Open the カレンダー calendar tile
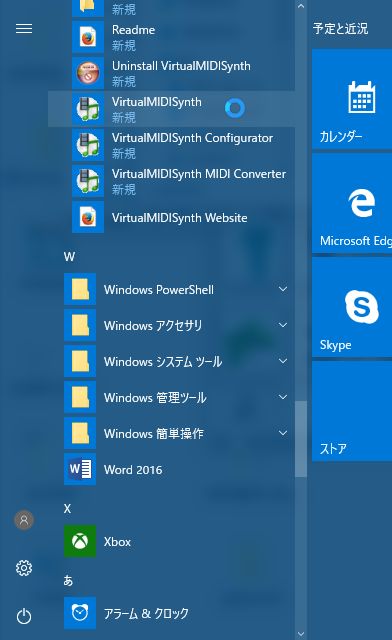392x640 pixels. pyautogui.click(x=352, y=99)
